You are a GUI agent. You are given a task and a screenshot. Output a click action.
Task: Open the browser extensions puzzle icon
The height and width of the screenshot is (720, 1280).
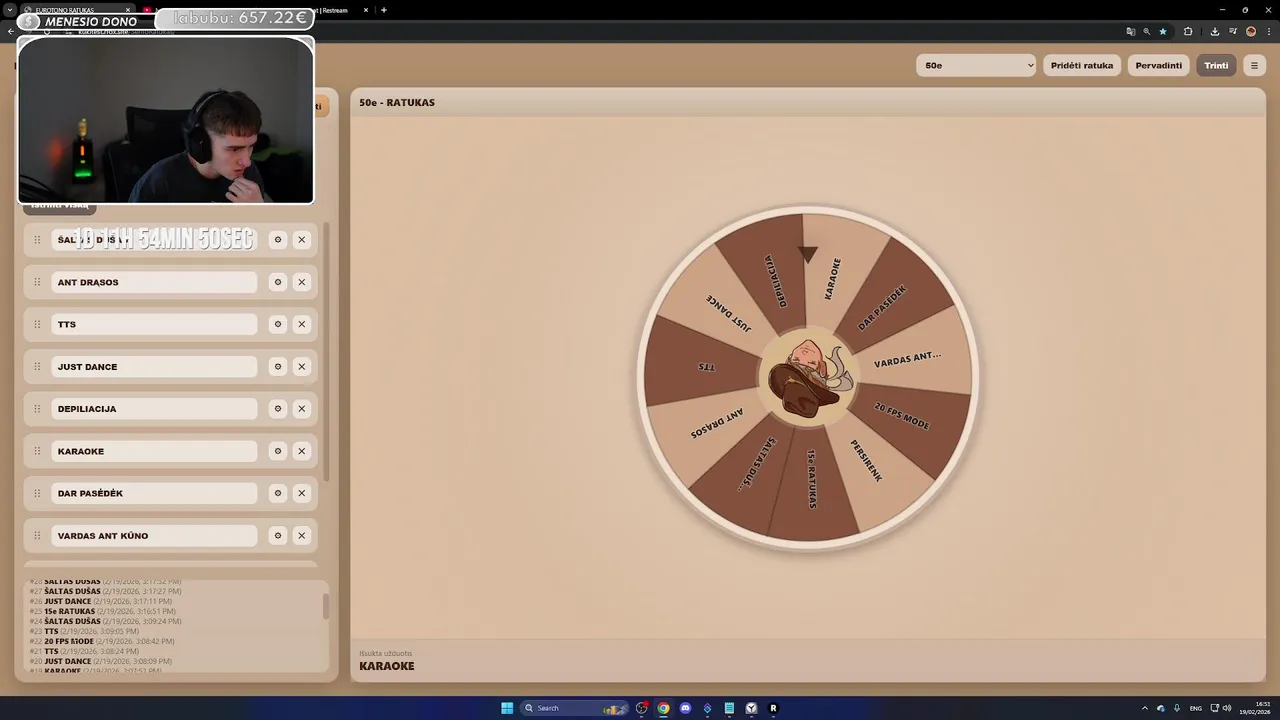click(x=1188, y=31)
